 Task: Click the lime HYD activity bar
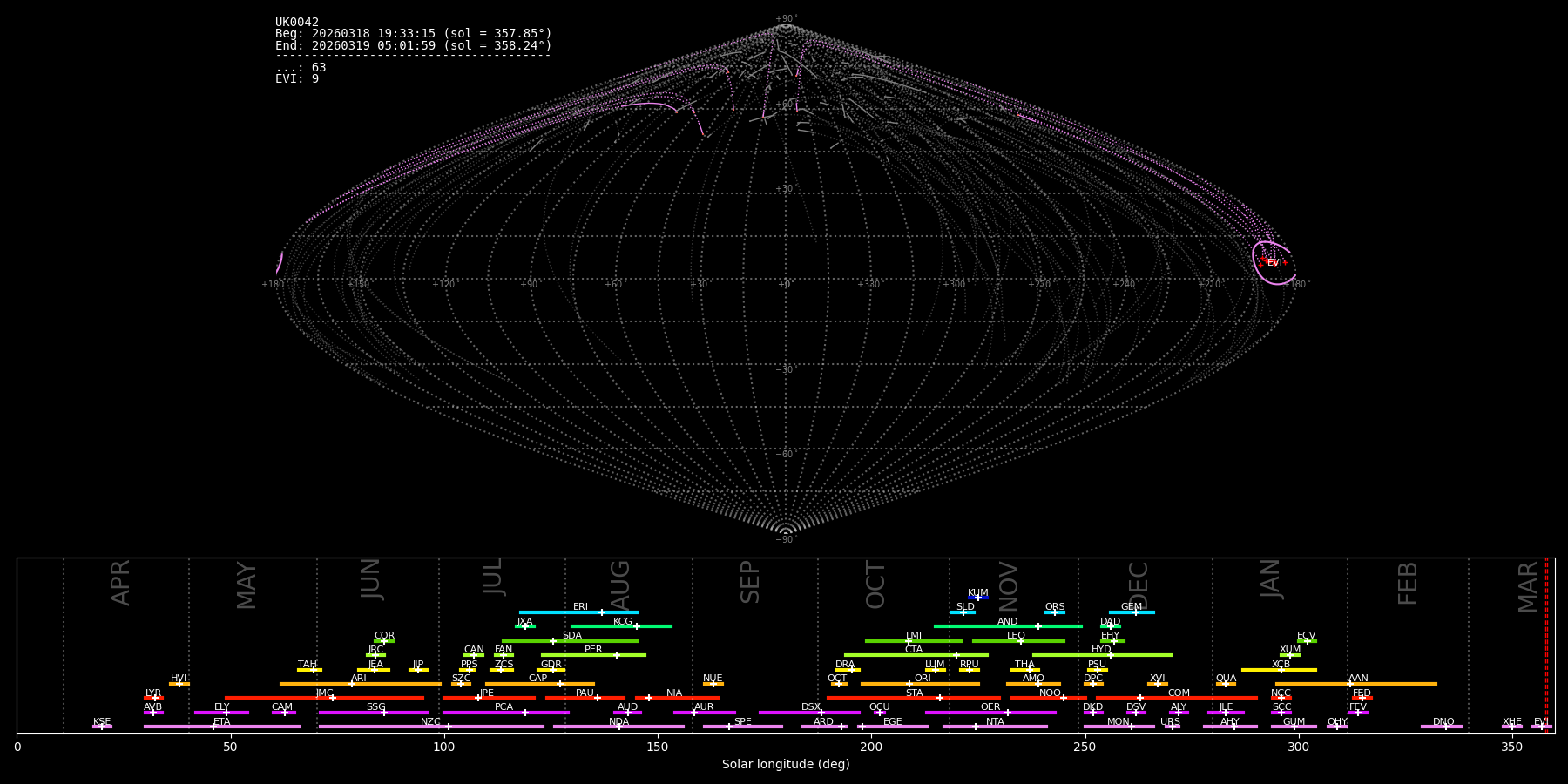coord(1102,655)
